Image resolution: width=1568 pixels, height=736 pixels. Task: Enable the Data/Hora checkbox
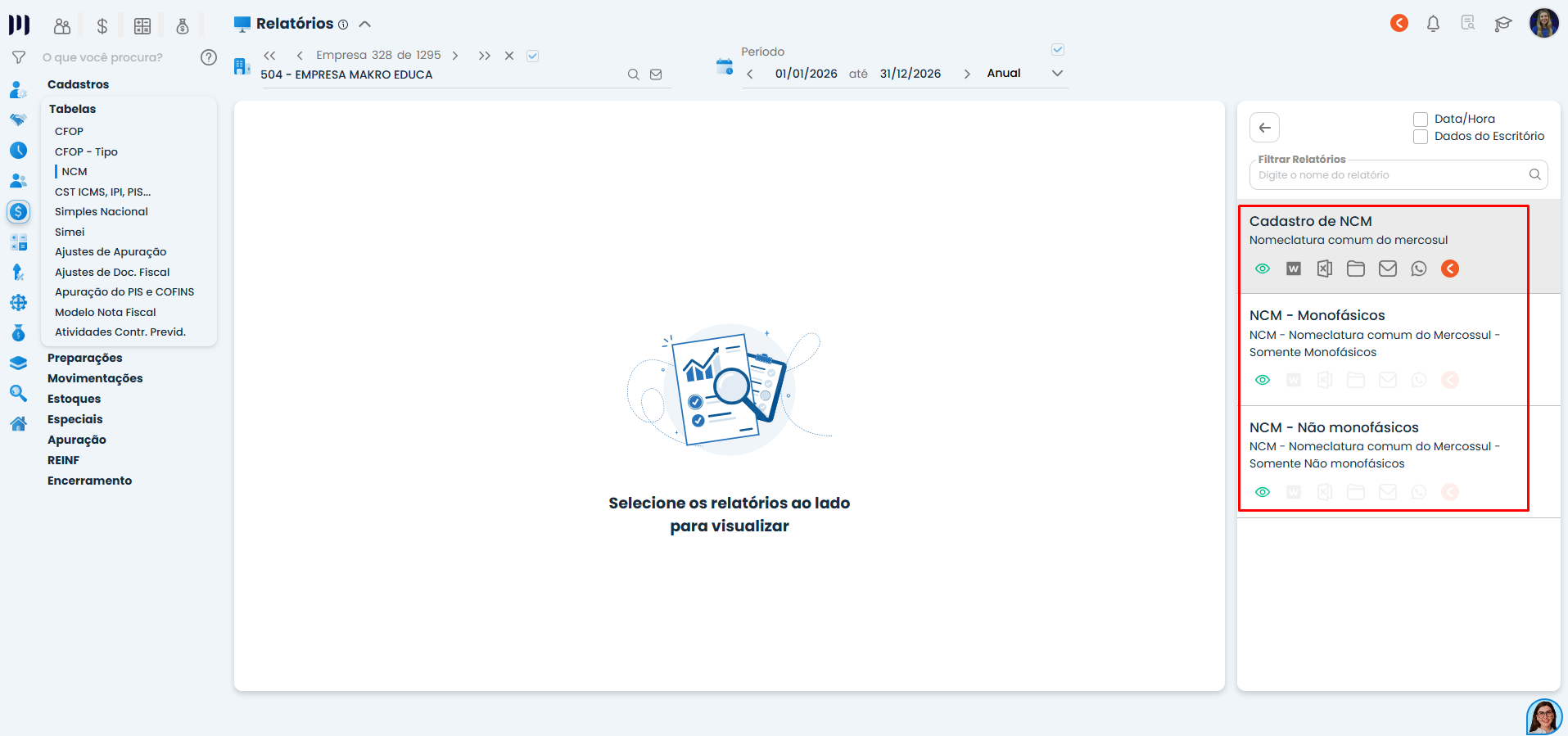coord(1421,120)
